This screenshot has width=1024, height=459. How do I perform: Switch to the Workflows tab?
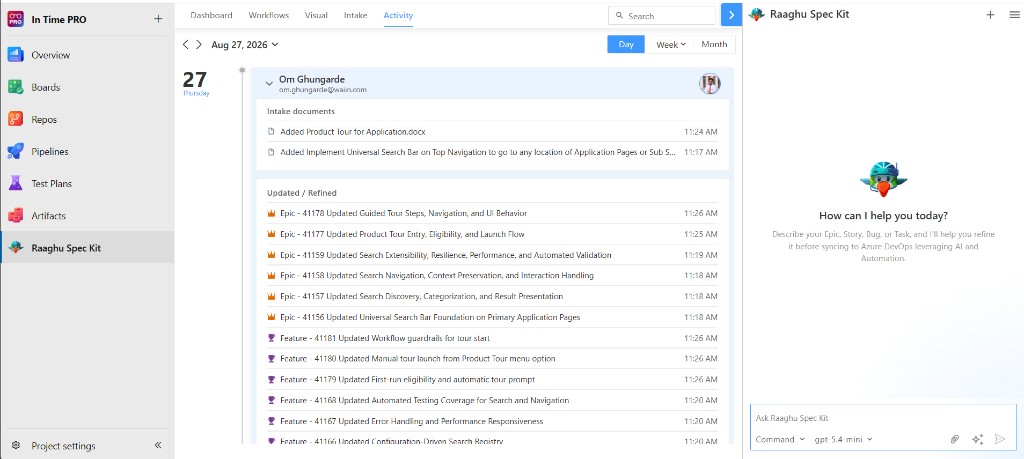pos(268,15)
